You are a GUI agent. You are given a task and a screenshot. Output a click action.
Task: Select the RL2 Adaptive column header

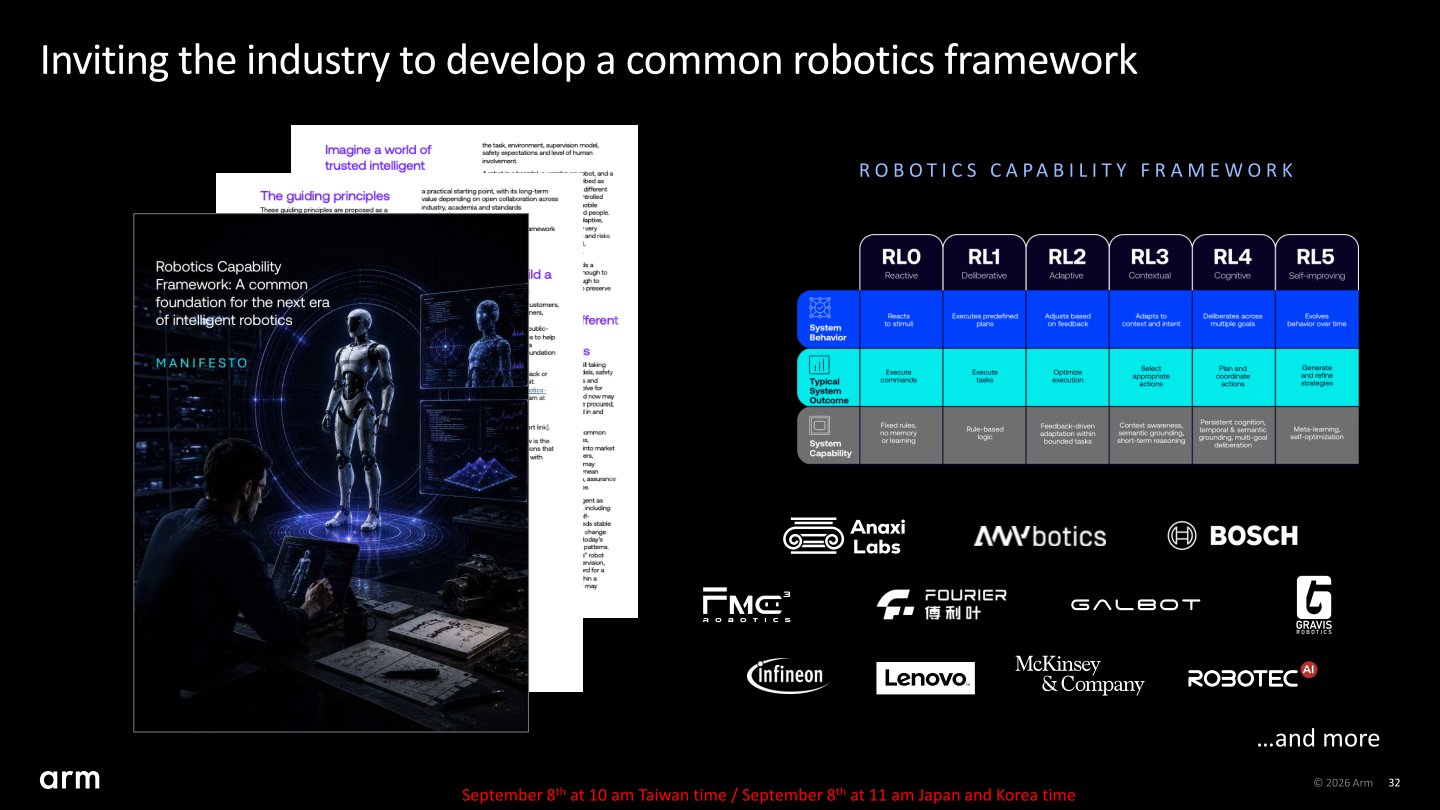1067,262
